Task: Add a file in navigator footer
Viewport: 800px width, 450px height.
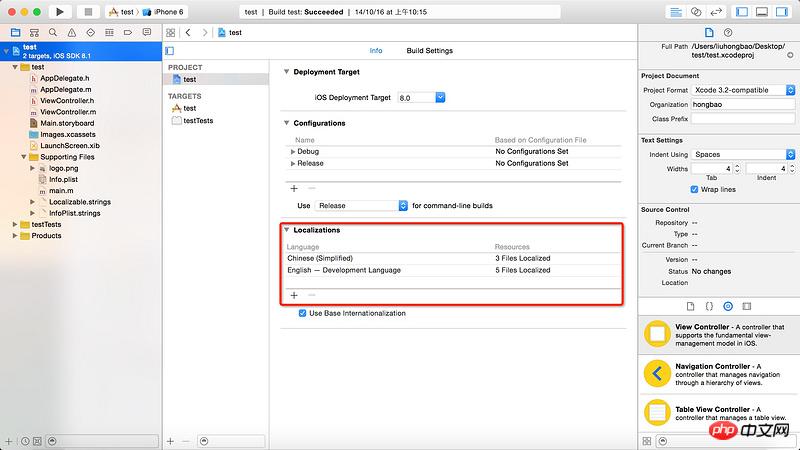Action: (x=9, y=441)
